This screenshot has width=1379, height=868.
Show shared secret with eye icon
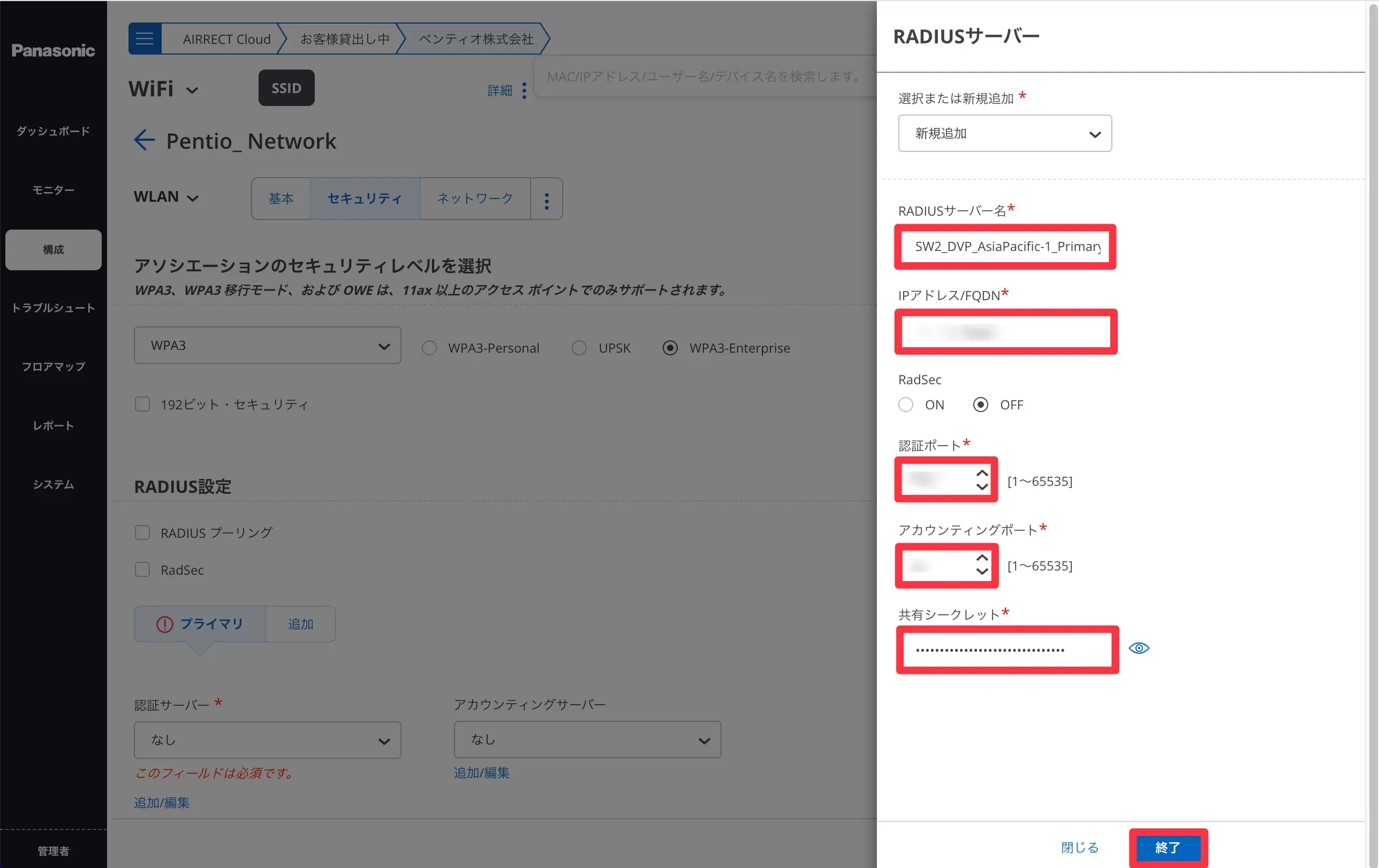coord(1139,648)
